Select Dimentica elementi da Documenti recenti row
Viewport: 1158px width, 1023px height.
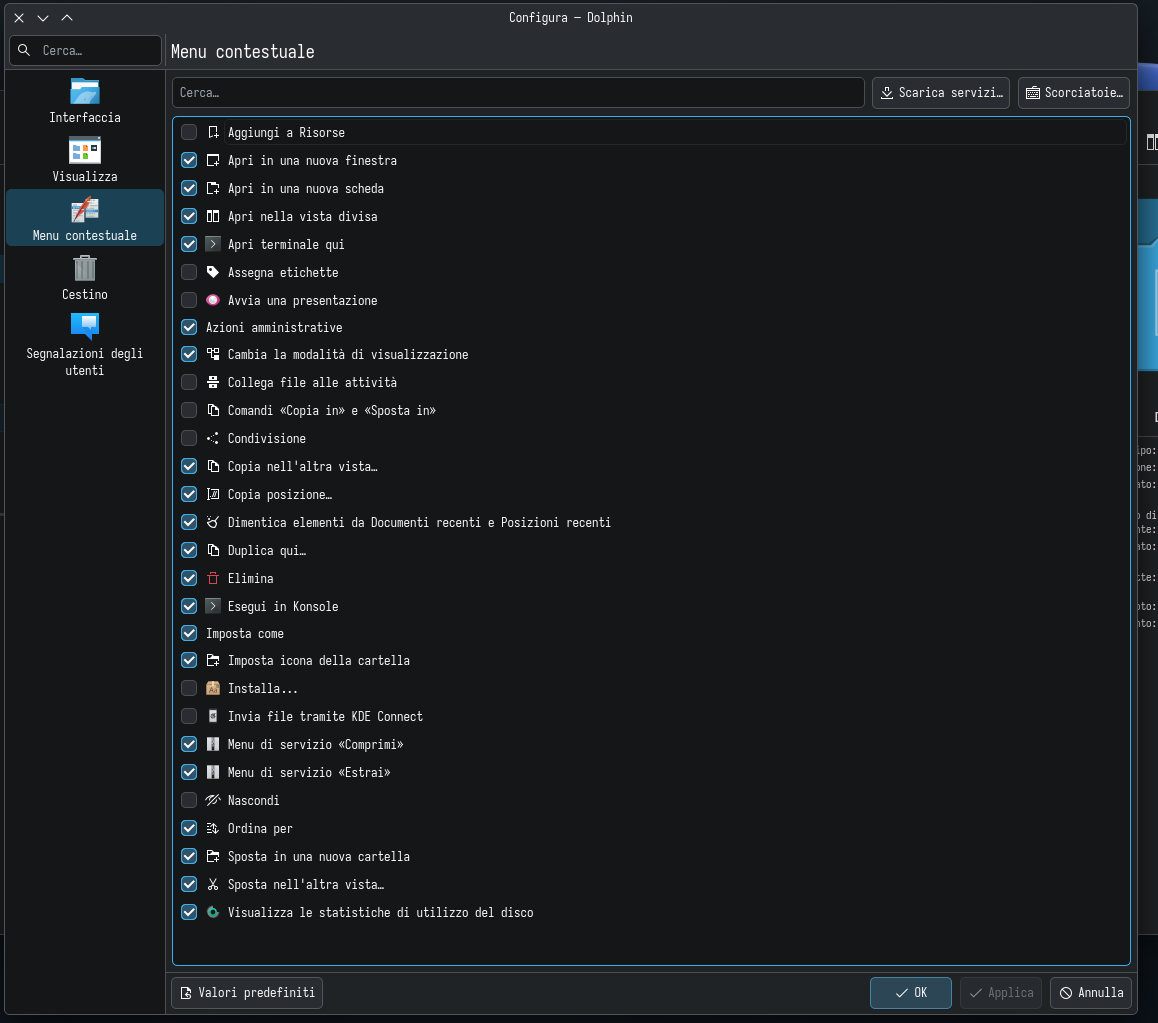651,523
